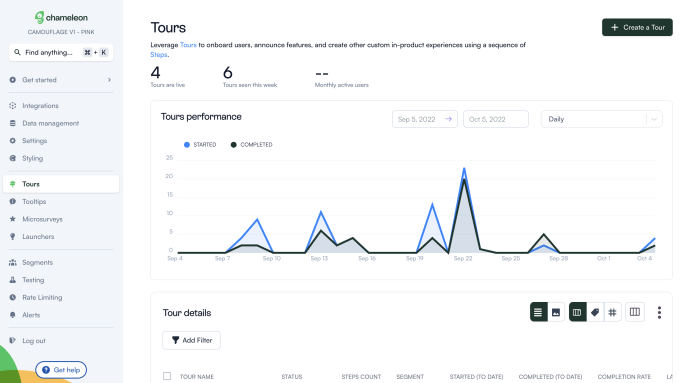Expand the Get started menu chevron

(x=109, y=80)
